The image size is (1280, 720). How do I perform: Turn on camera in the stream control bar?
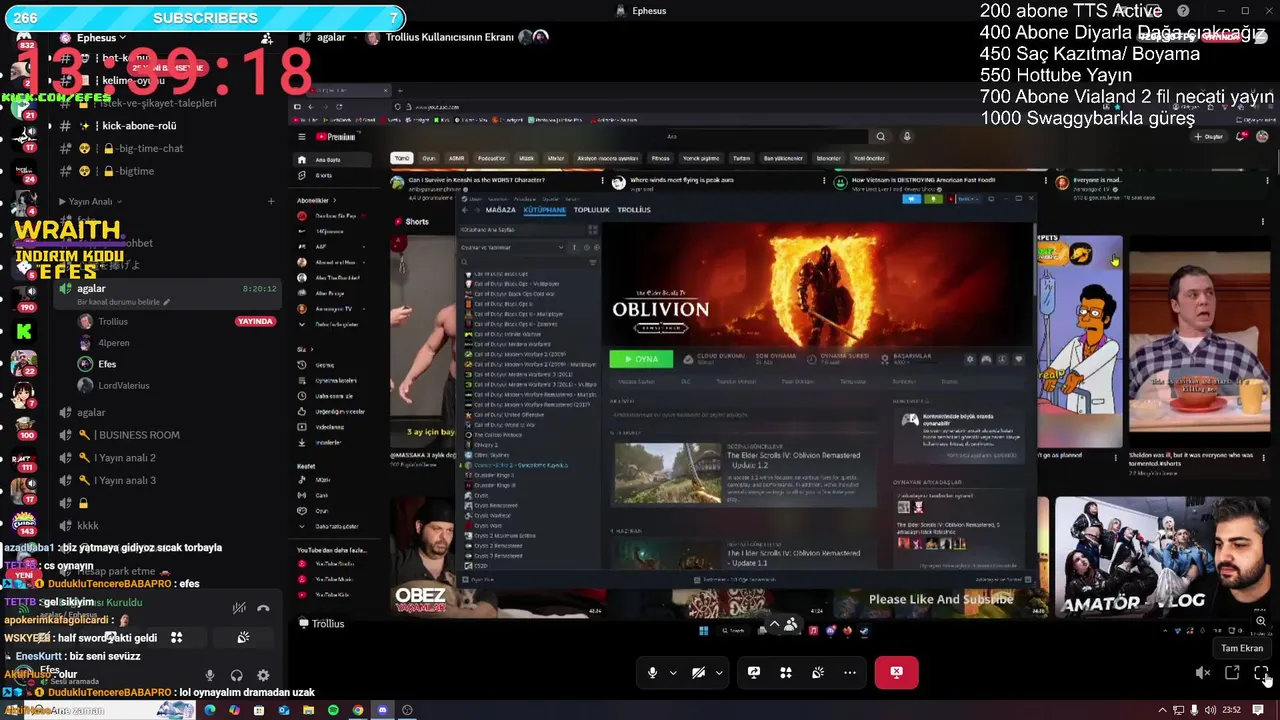698,673
